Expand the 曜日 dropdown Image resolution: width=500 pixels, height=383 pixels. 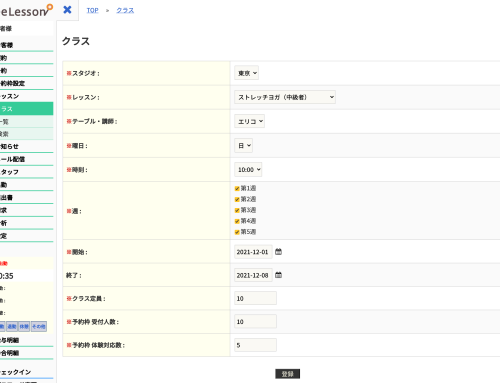(243, 146)
